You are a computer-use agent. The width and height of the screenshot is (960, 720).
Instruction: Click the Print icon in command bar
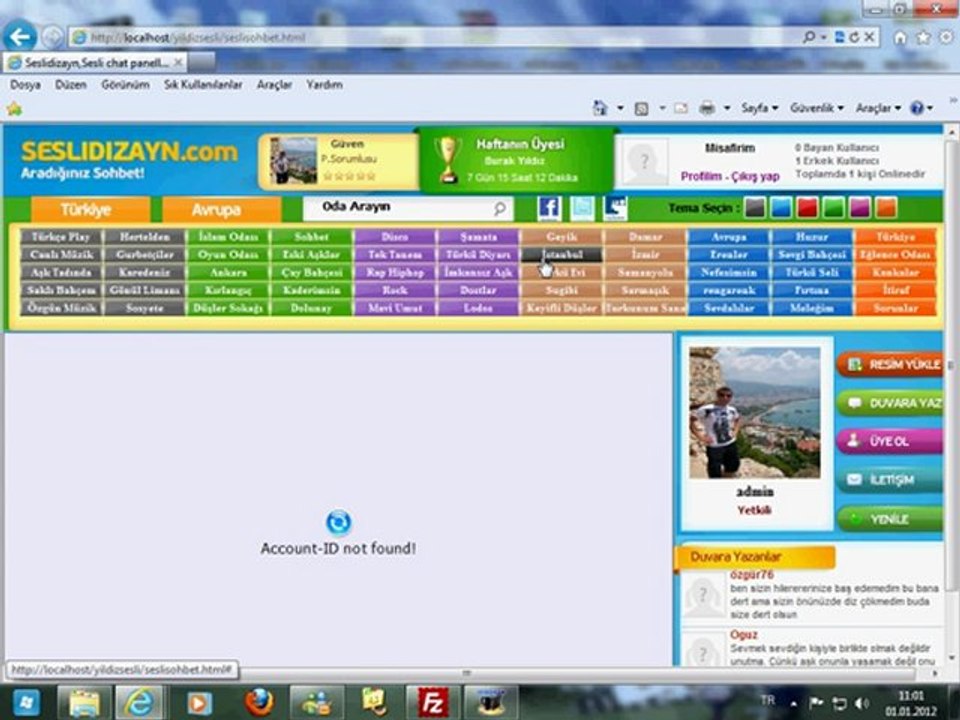(x=707, y=108)
